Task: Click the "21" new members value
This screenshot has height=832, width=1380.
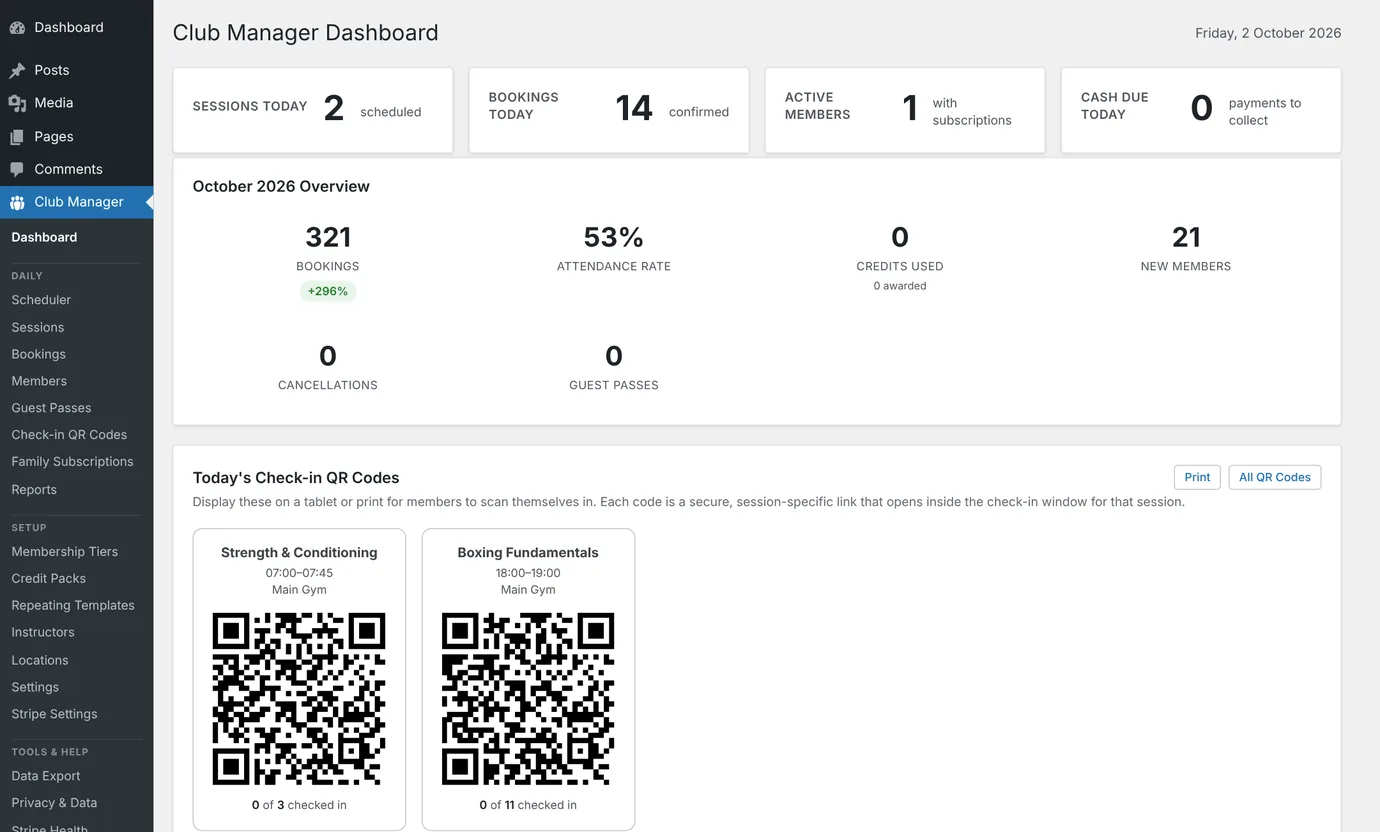Action: (x=1186, y=238)
